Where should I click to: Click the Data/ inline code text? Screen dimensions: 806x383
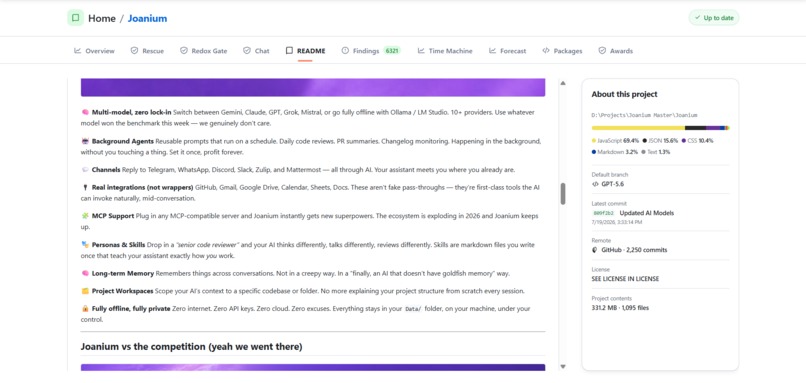coord(413,309)
